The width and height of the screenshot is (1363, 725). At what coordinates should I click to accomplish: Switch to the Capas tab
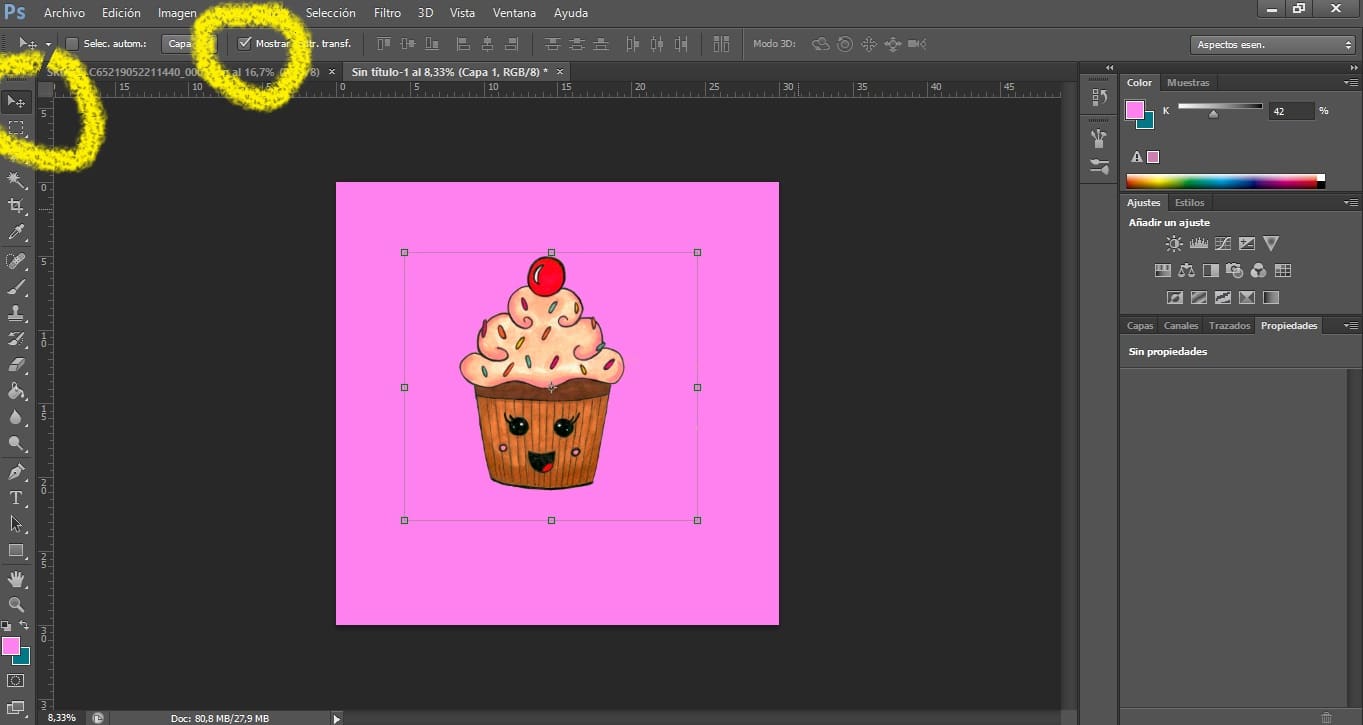tap(1140, 325)
